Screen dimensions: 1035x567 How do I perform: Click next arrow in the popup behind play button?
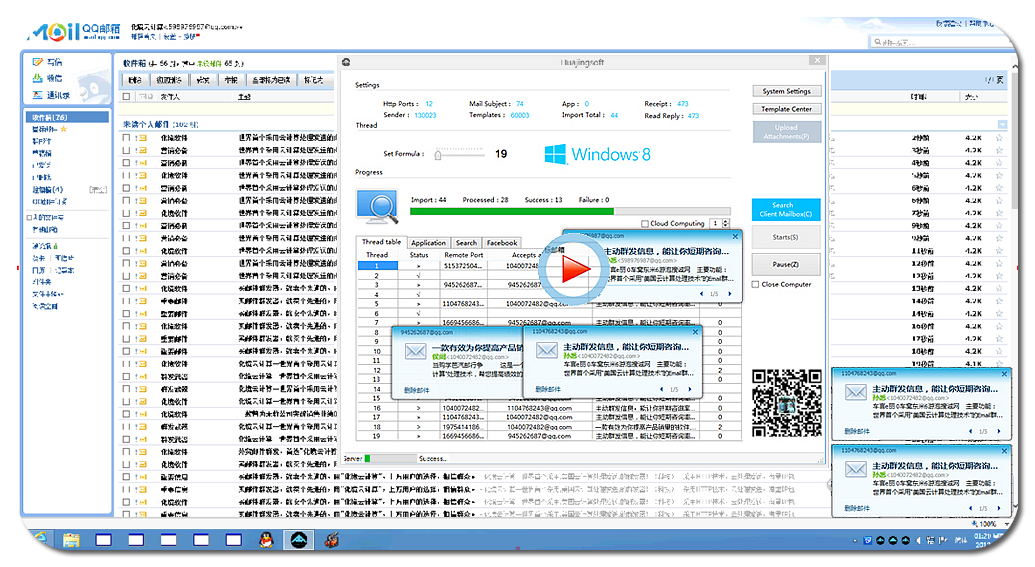729,294
